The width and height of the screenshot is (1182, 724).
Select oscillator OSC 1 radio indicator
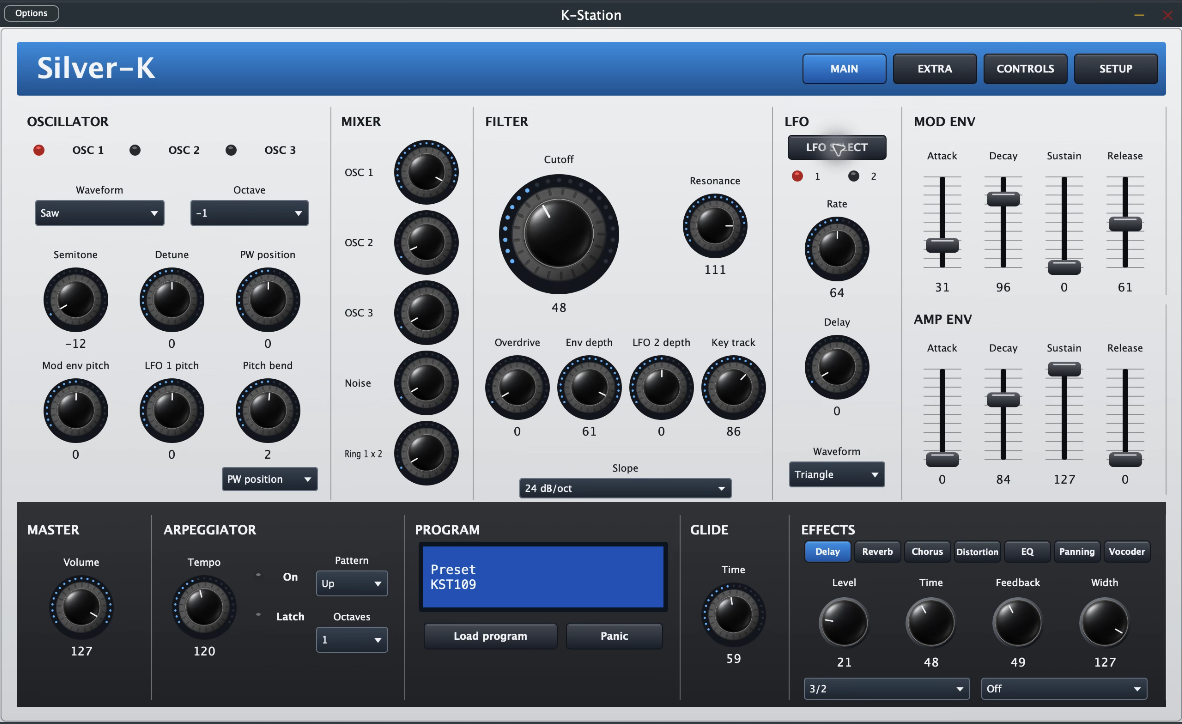click(39, 150)
